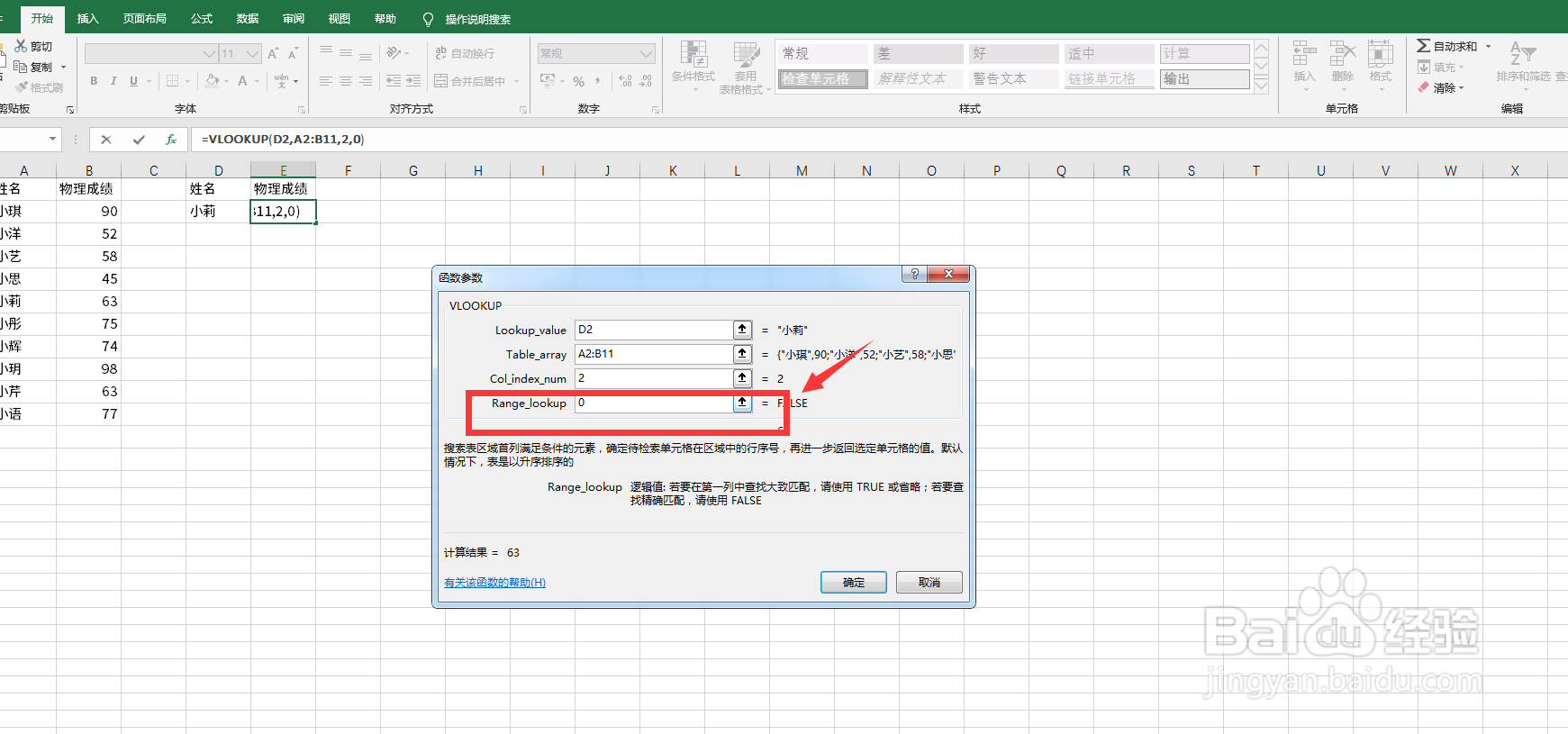The height and width of the screenshot is (734, 1568).
Task: Click the Orientation text-angle icon
Action: point(394,53)
